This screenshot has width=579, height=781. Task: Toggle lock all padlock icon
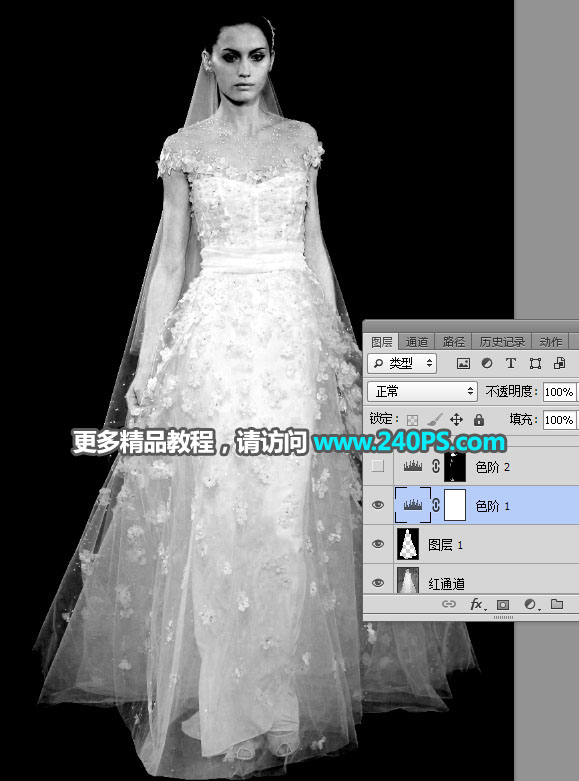pos(479,420)
